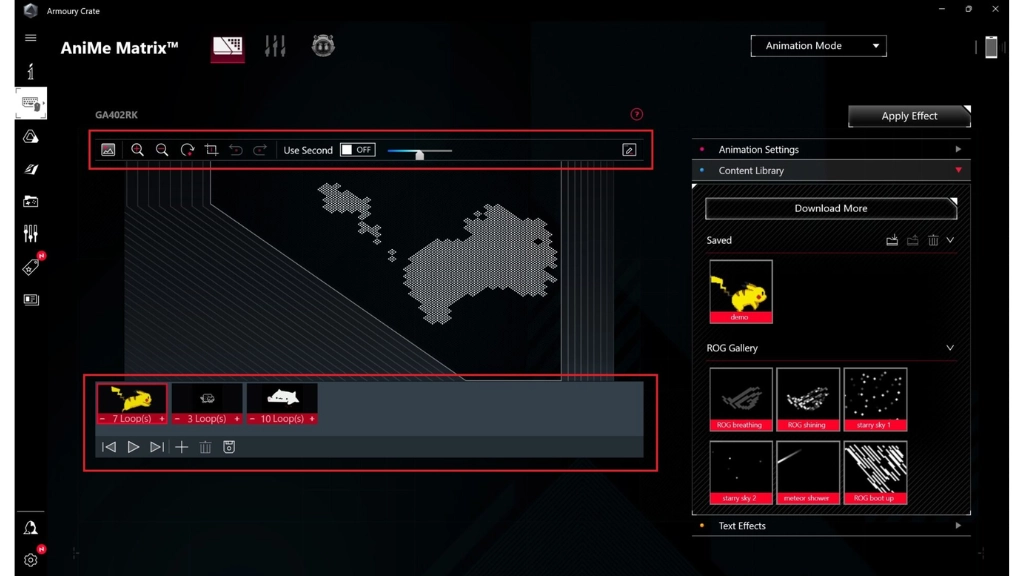The width and height of the screenshot is (1024, 576).
Task: Open the Animation Mode dropdown
Action: click(818, 46)
